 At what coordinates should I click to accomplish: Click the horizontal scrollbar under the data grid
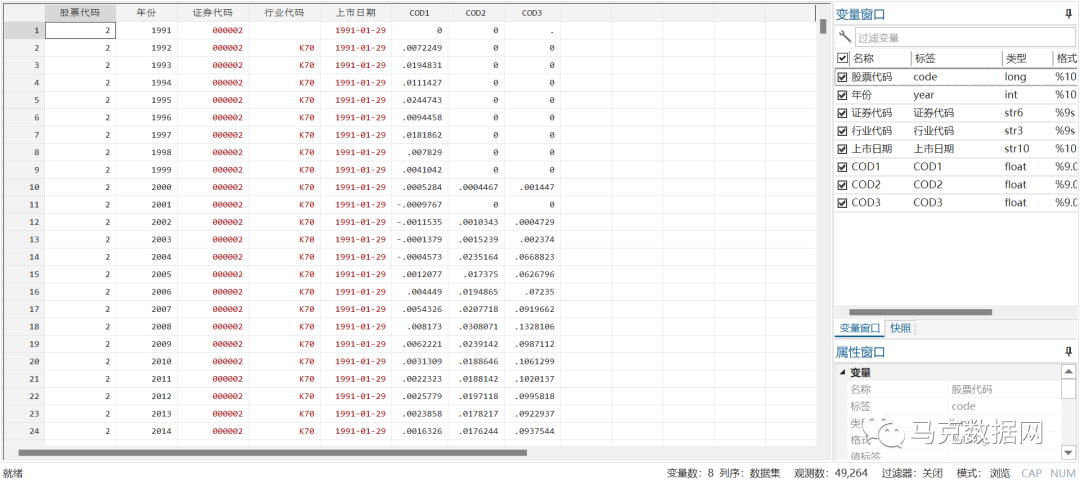pyautogui.click(x=273, y=452)
